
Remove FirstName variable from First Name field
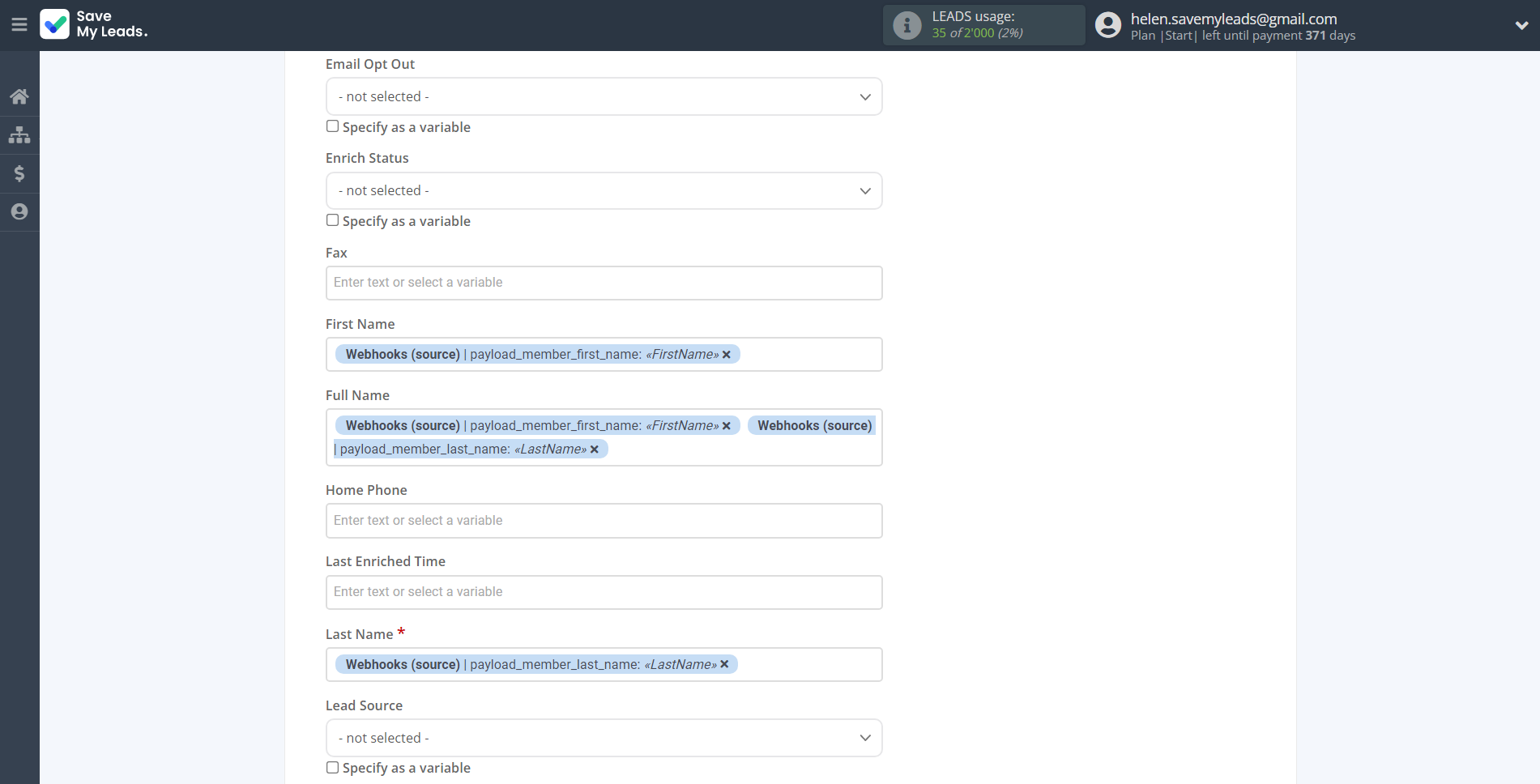(727, 355)
